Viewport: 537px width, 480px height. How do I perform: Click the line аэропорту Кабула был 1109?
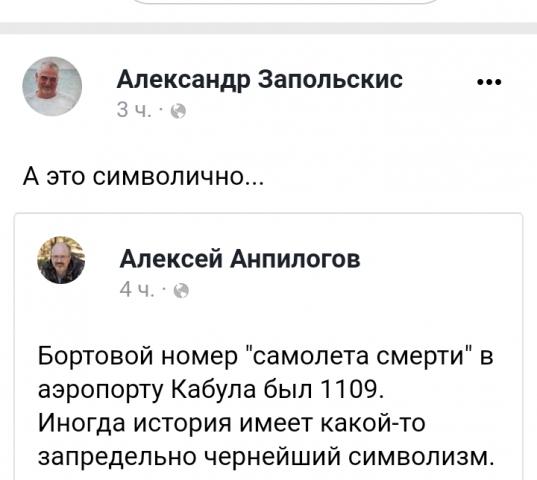pyautogui.click(x=211, y=390)
